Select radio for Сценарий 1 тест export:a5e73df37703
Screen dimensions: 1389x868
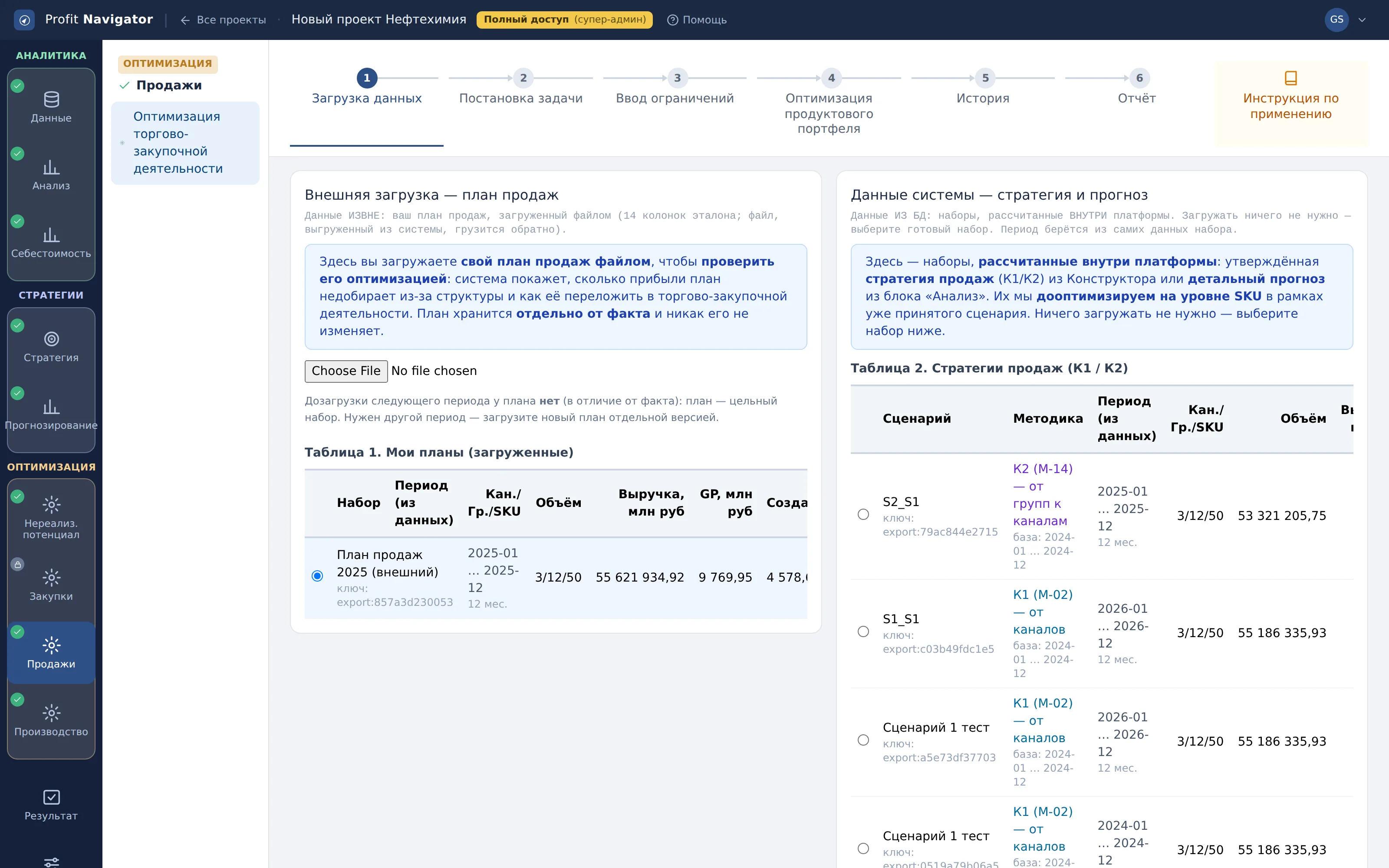pyautogui.click(x=863, y=740)
